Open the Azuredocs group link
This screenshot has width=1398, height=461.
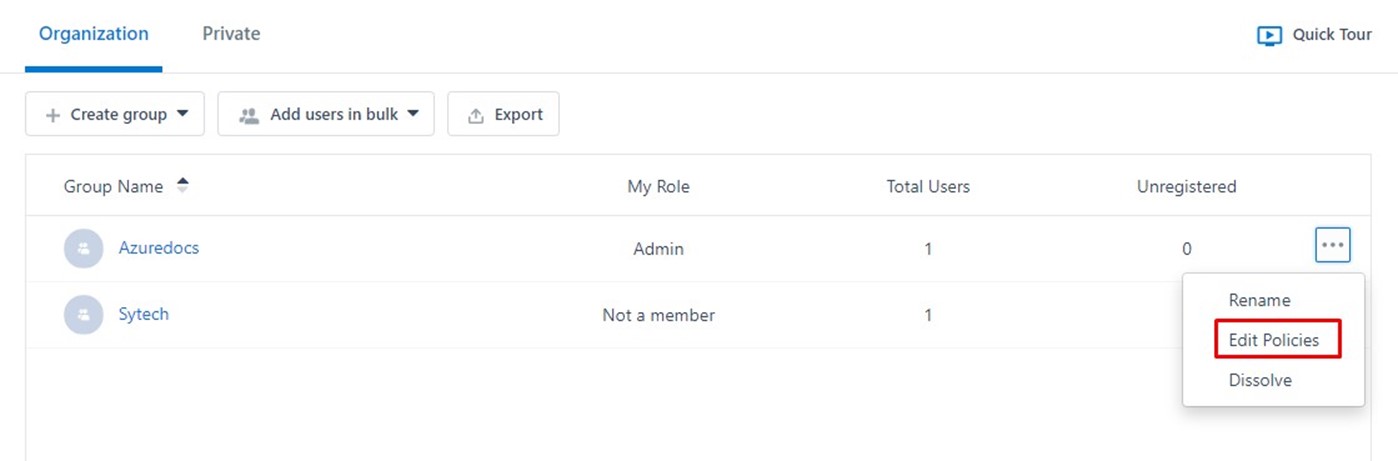tap(158, 248)
